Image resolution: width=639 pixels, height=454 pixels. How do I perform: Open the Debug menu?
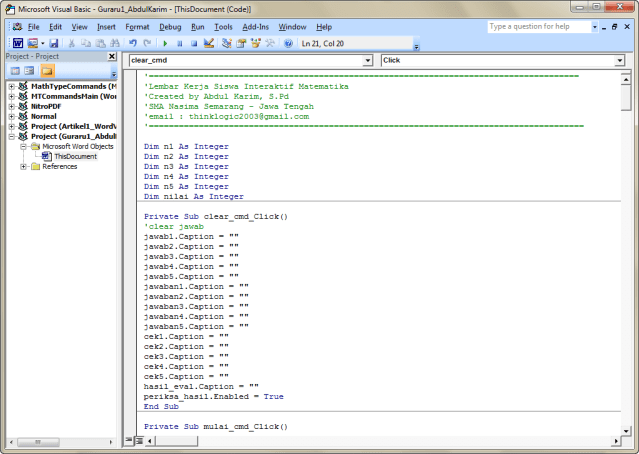170,26
